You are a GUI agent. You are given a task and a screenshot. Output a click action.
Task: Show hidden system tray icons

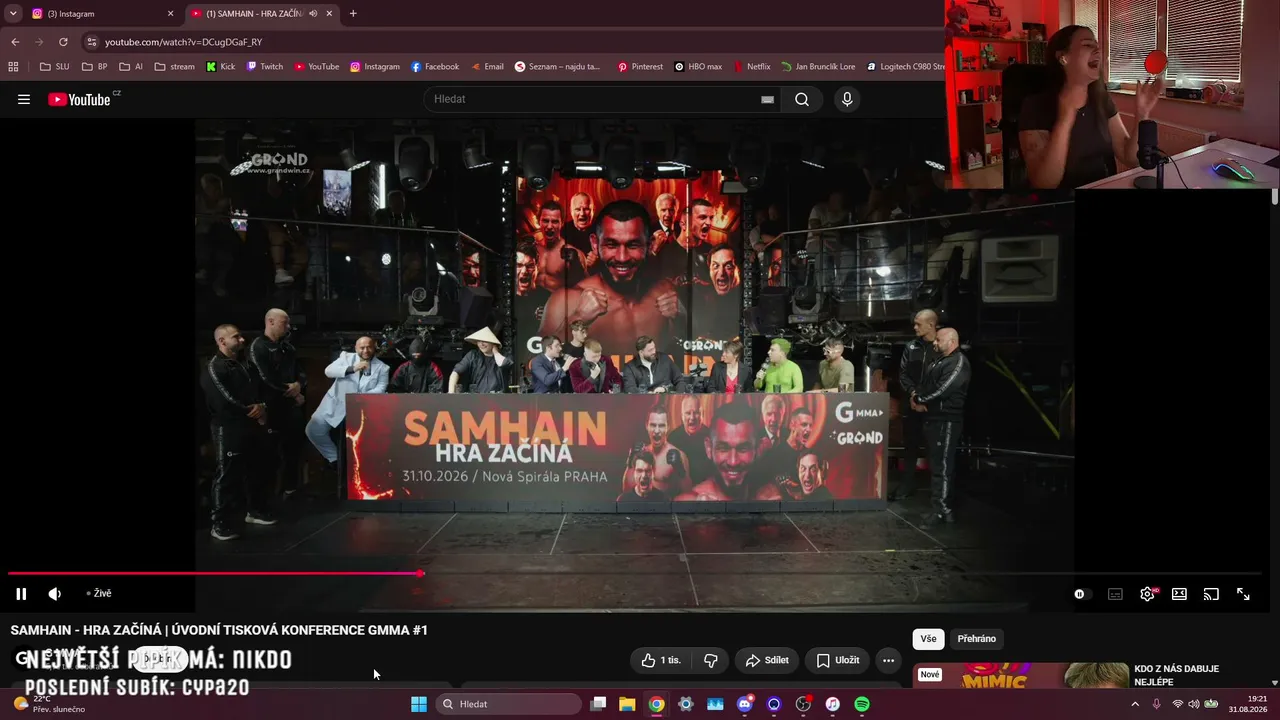1135,704
